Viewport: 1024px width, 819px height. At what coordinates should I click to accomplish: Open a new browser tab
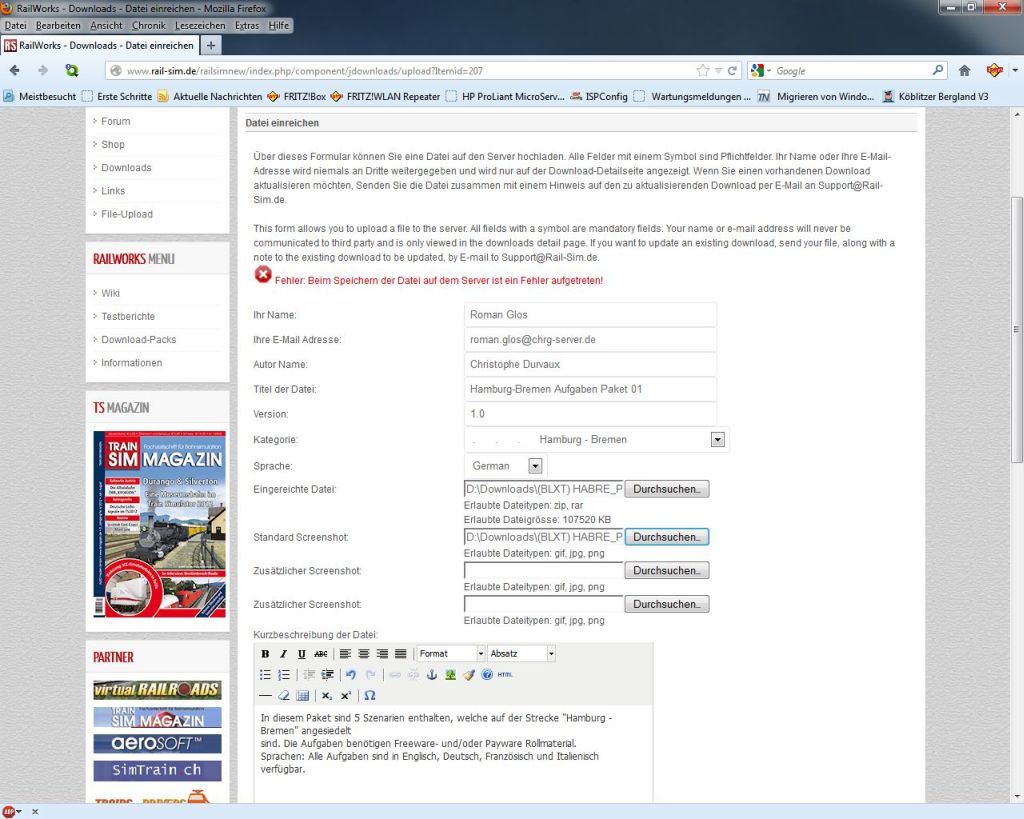[211, 46]
